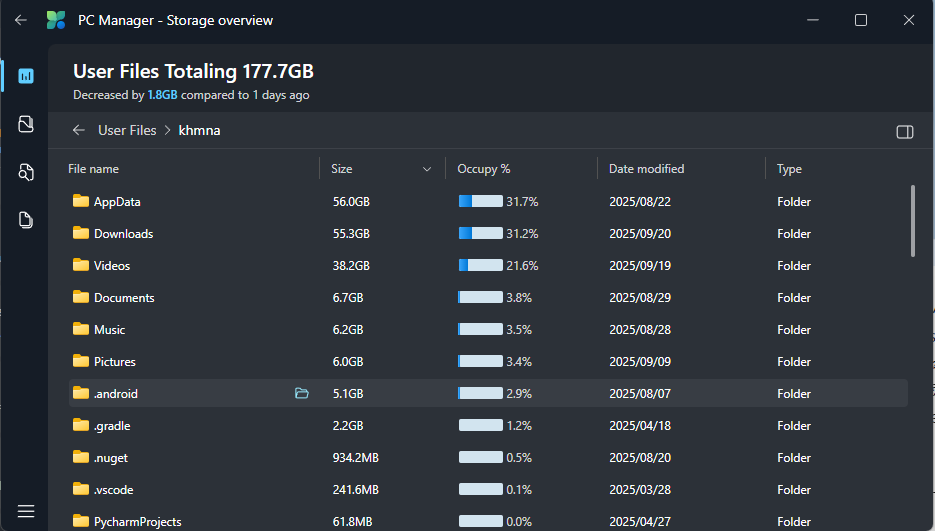Navigate back from khmna folder arrow
Image resolution: width=935 pixels, height=531 pixels.
[x=79, y=130]
